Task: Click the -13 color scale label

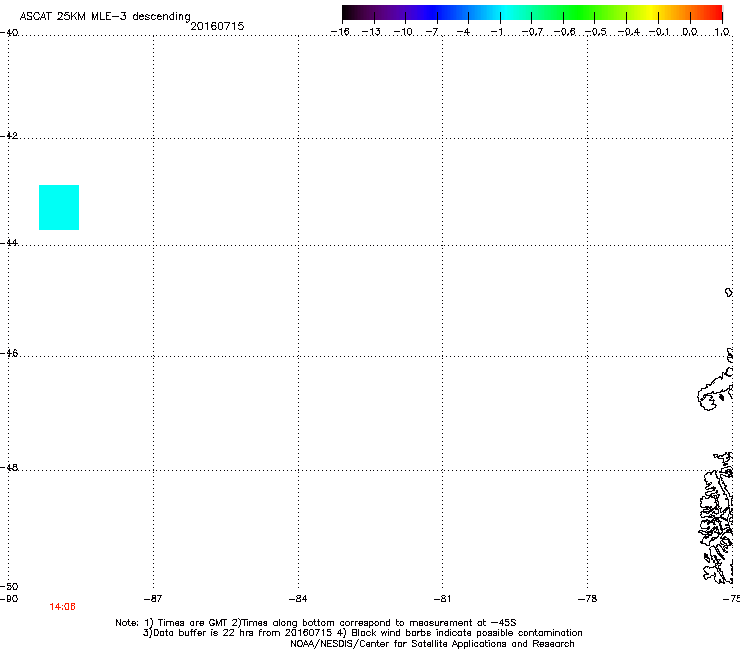Action: pyautogui.click(x=371, y=32)
